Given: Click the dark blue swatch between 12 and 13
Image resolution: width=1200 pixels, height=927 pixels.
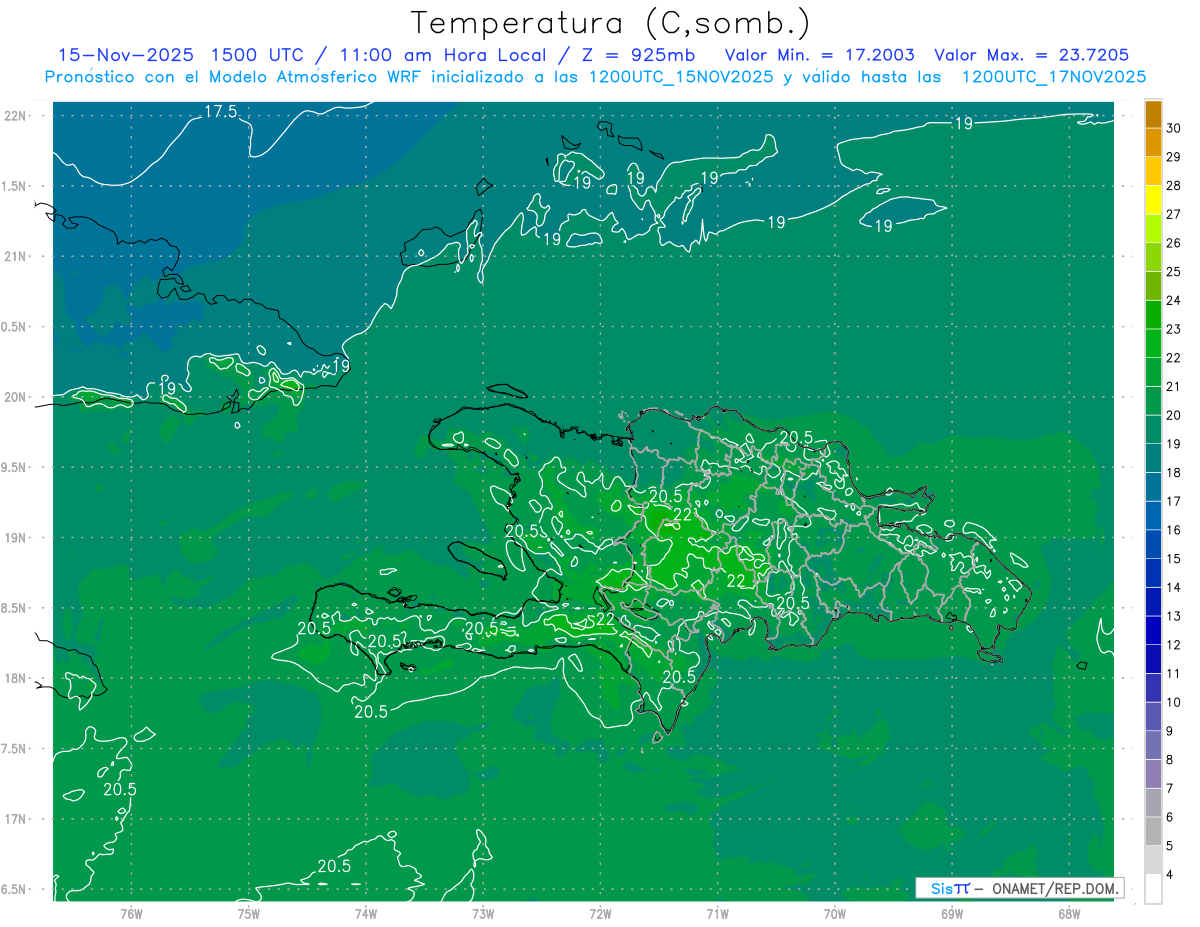Looking at the screenshot, I should [x=1153, y=630].
